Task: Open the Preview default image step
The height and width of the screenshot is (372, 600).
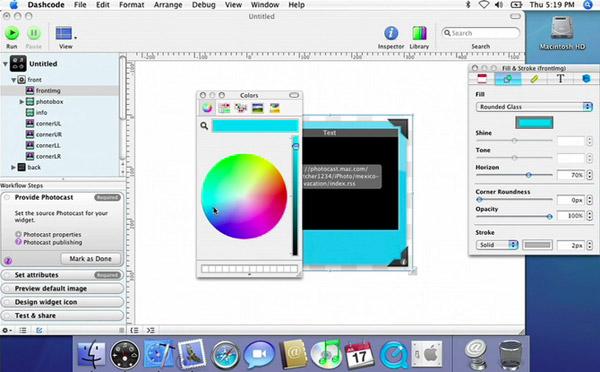Action: (62, 289)
